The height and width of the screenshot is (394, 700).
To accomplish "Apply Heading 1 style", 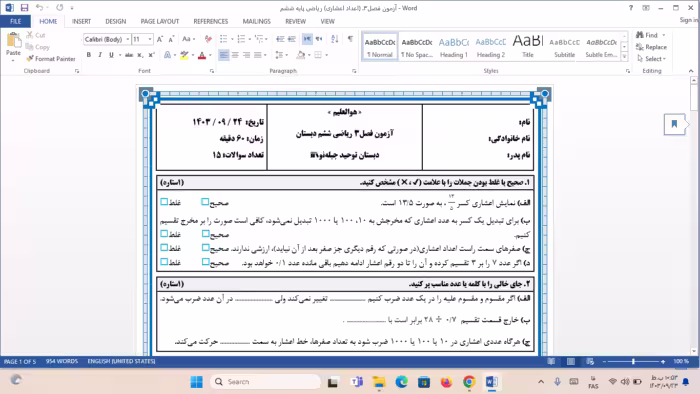I will pyautogui.click(x=454, y=47).
